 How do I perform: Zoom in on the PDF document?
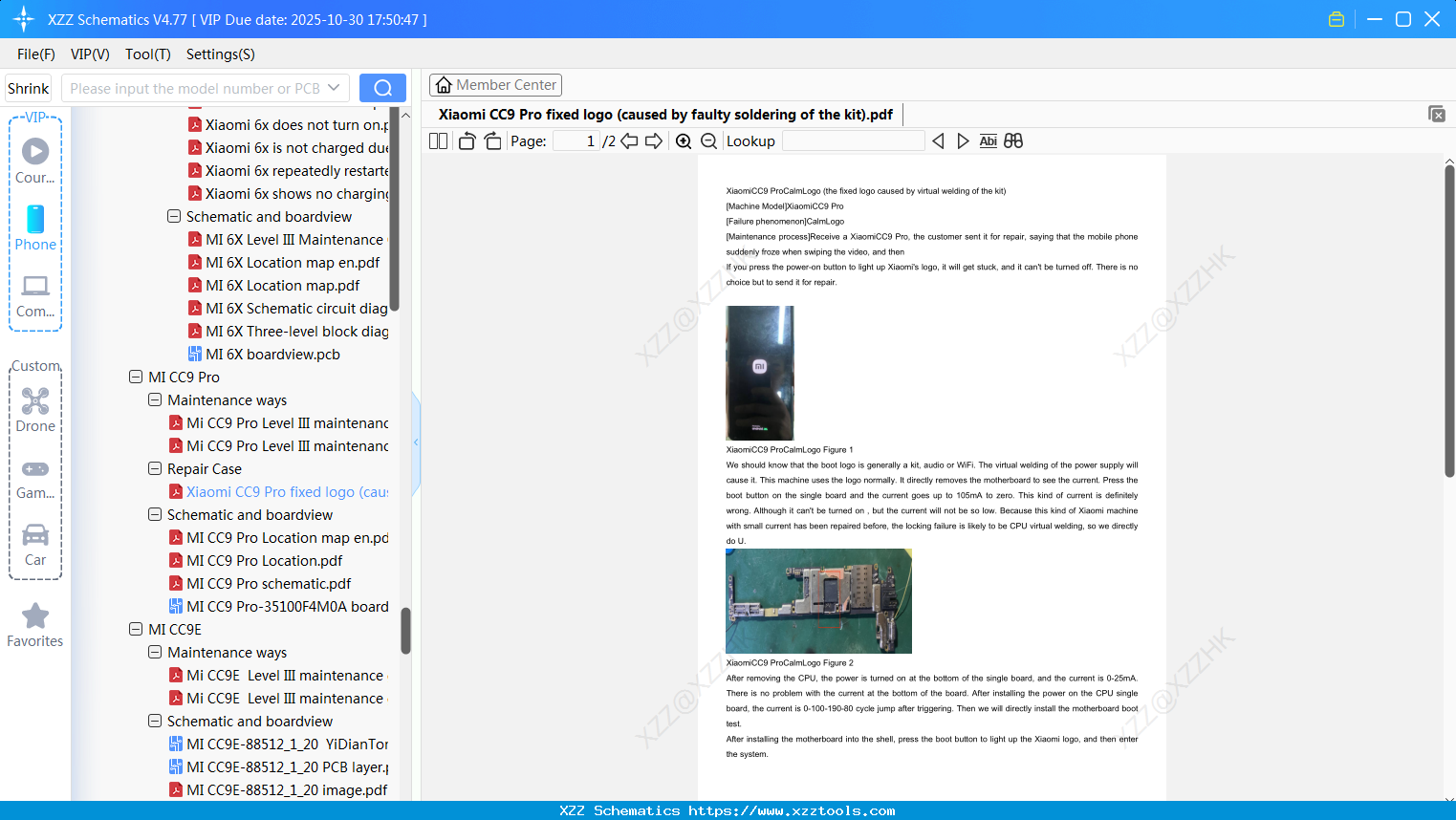pos(684,141)
